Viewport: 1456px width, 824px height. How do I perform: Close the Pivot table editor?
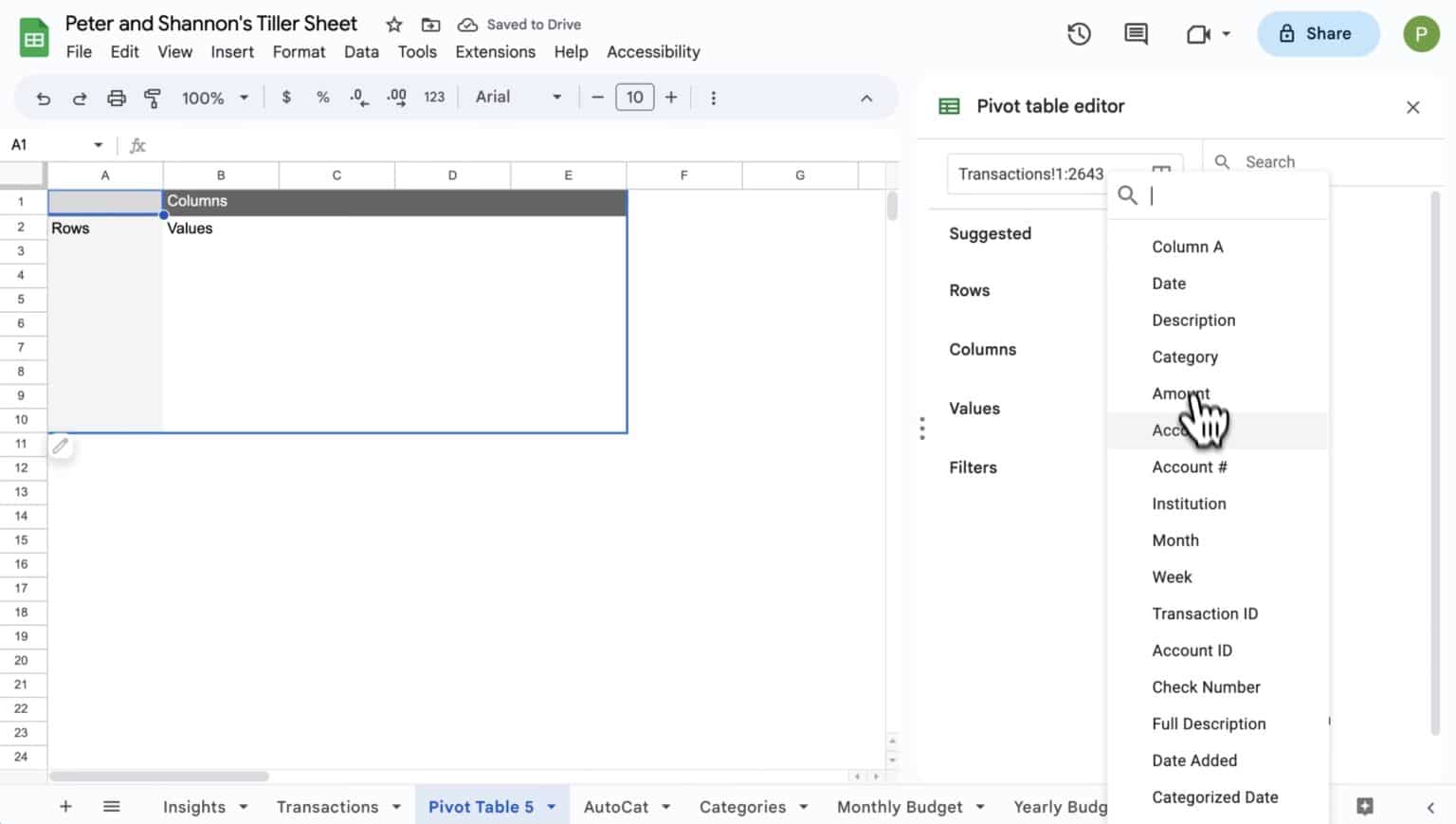(x=1412, y=107)
